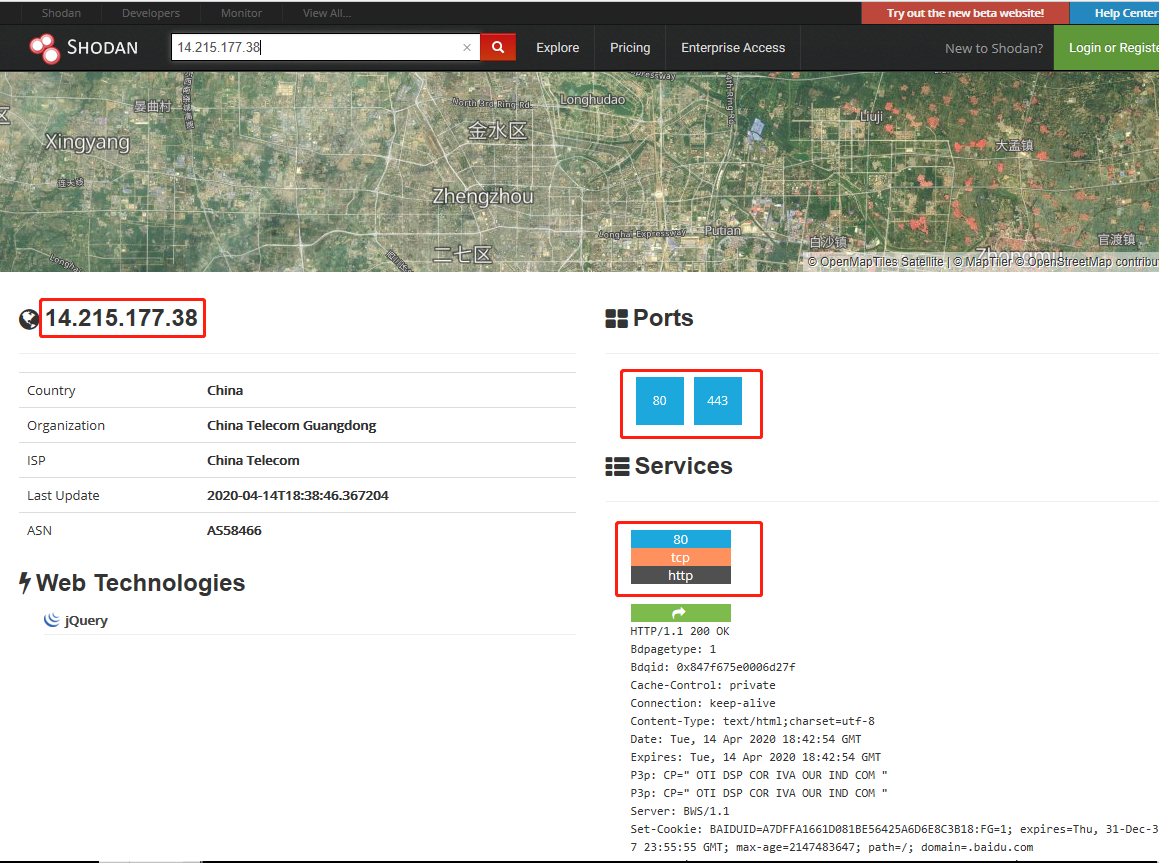The width and height of the screenshot is (1159, 863).
Task: Click the Web Technologies lightning icon
Action: click(x=25, y=583)
